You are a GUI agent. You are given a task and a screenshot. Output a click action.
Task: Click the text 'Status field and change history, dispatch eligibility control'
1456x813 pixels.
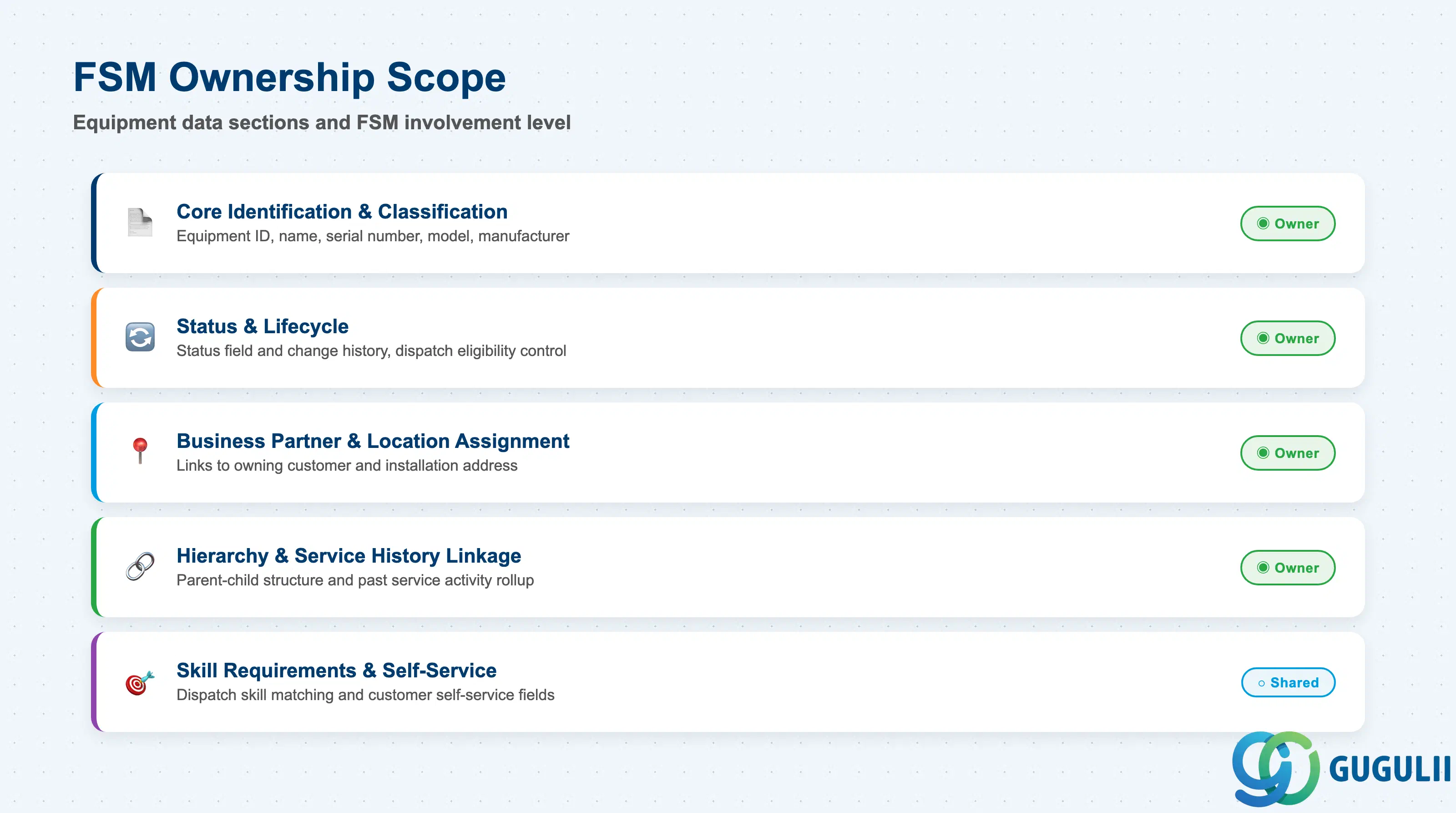click(371, 351)
